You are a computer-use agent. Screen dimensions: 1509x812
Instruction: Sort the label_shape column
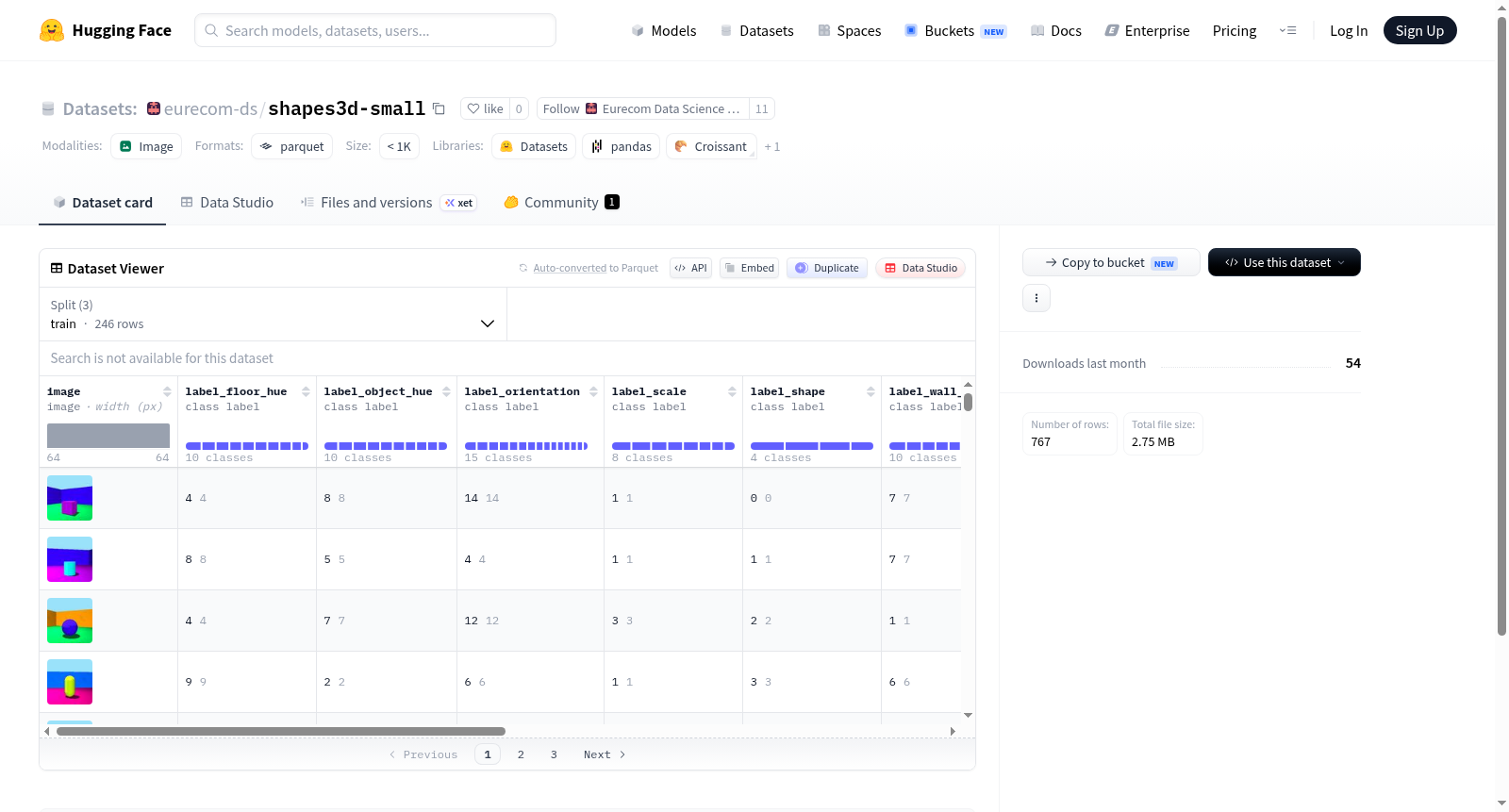871,391
